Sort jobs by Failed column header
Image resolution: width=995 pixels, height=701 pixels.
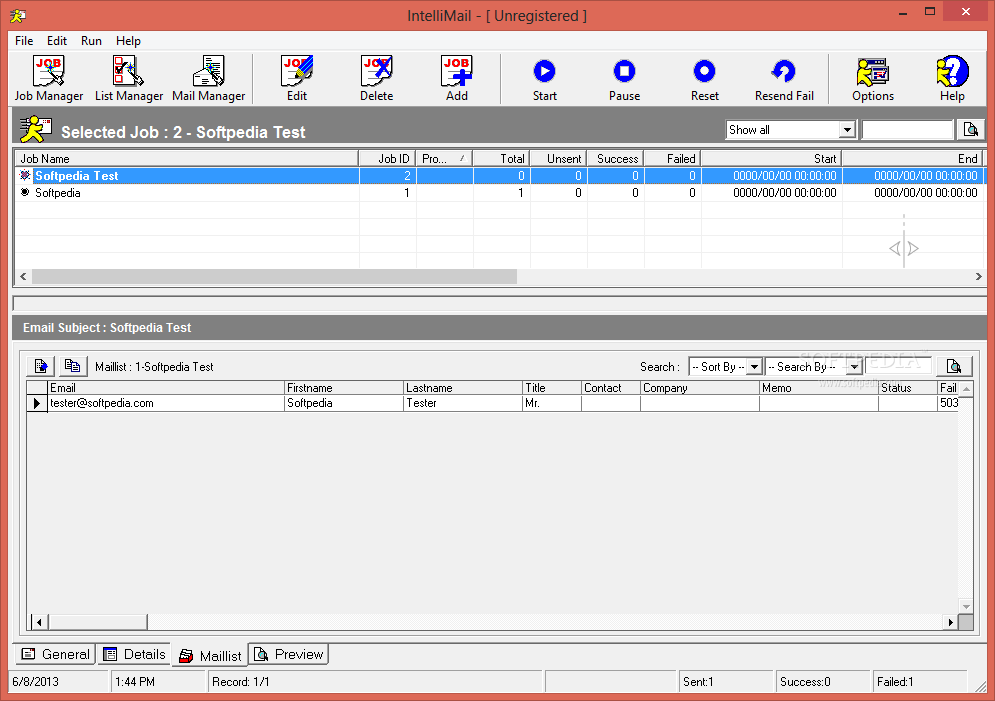[673, 159]
